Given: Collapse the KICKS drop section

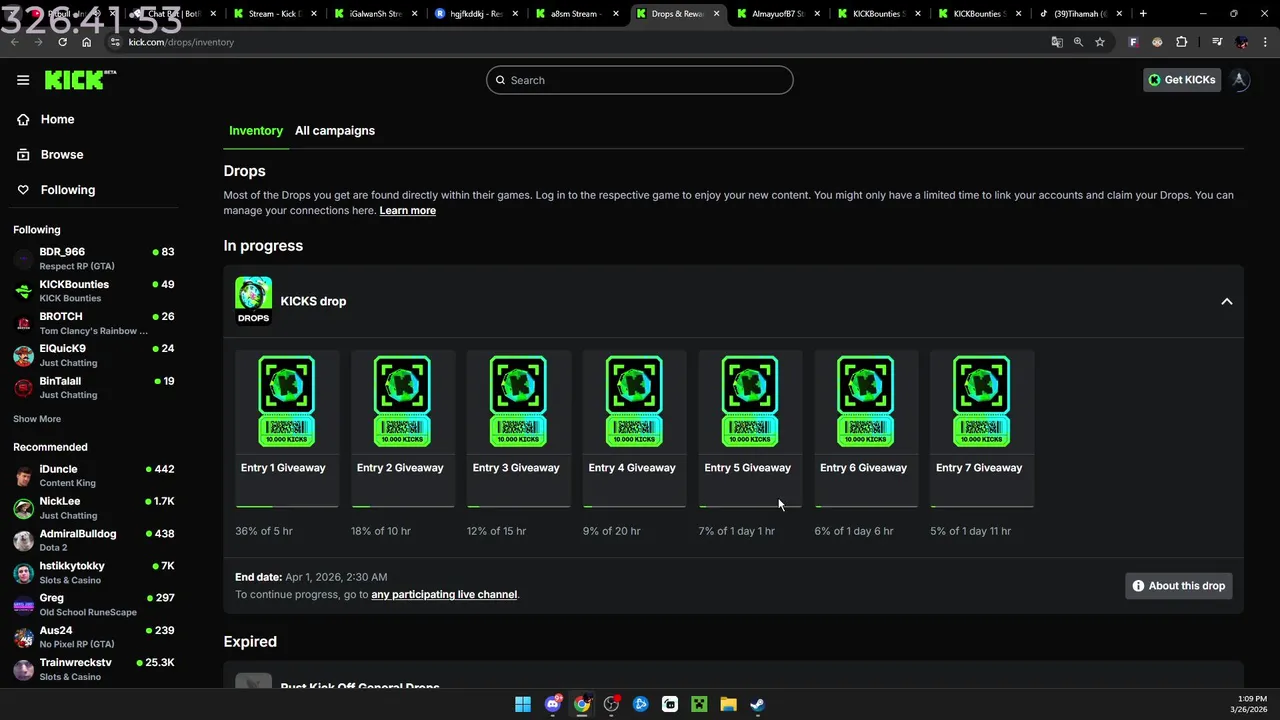Looking at the screenshot, I should coord(1227,301).
